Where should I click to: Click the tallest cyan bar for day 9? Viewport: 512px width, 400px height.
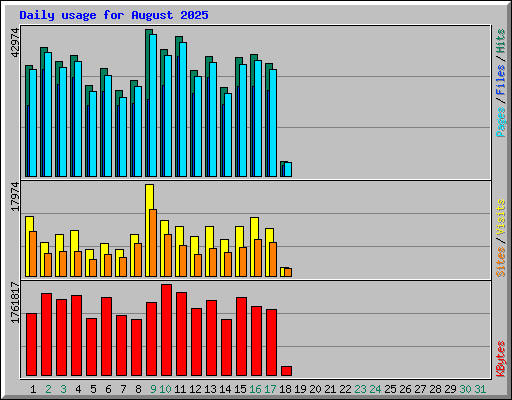(x=153, y=105)
